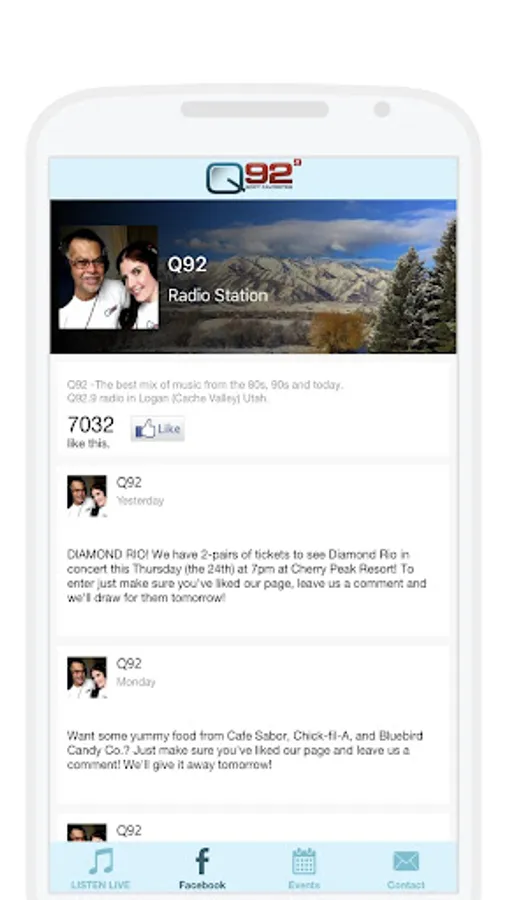Click the mountain cover photo banner
The image size is (506, 900).
pyautogui.click(x=253, y=277)
